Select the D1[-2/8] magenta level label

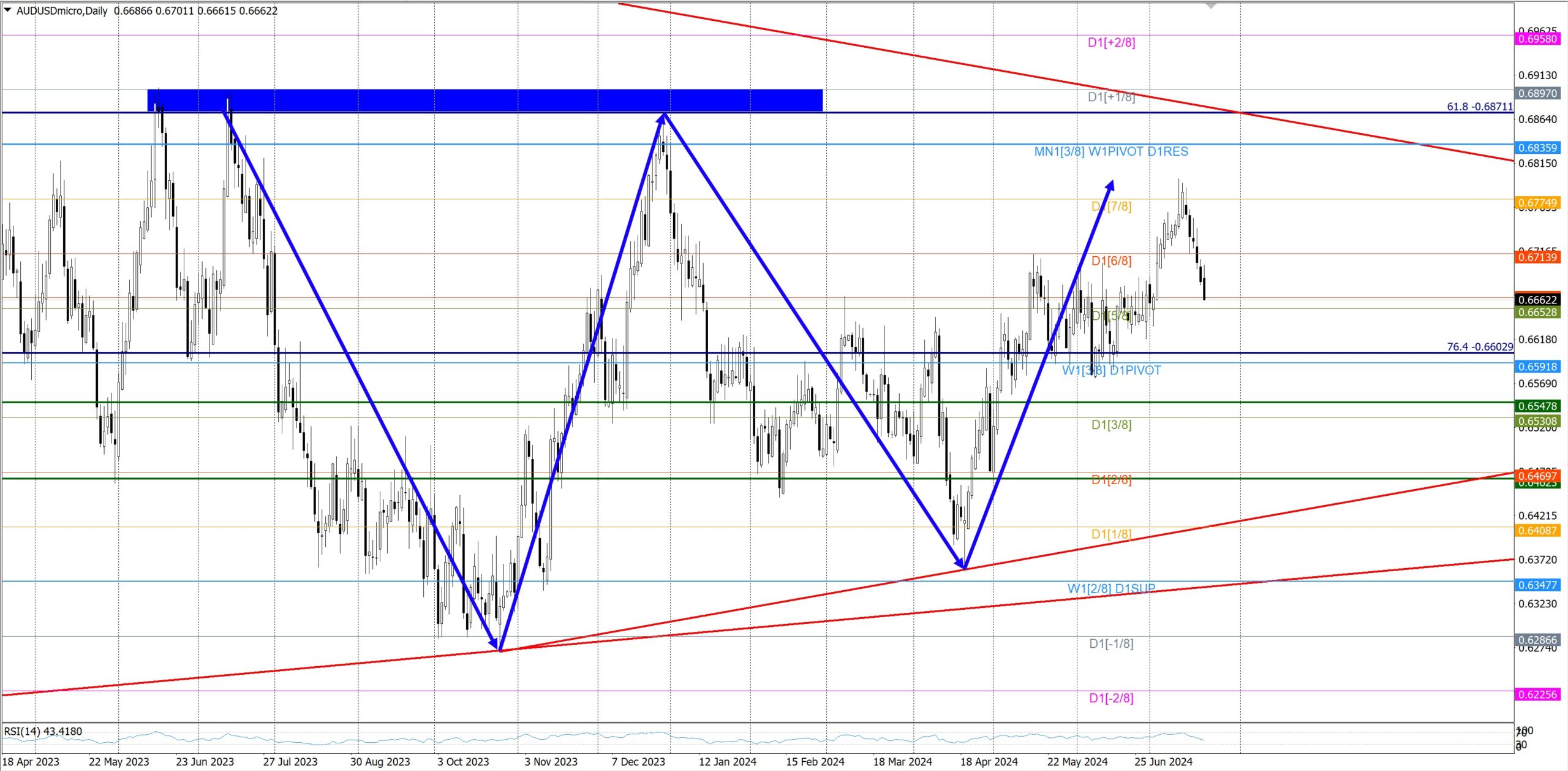point(1110,698)
